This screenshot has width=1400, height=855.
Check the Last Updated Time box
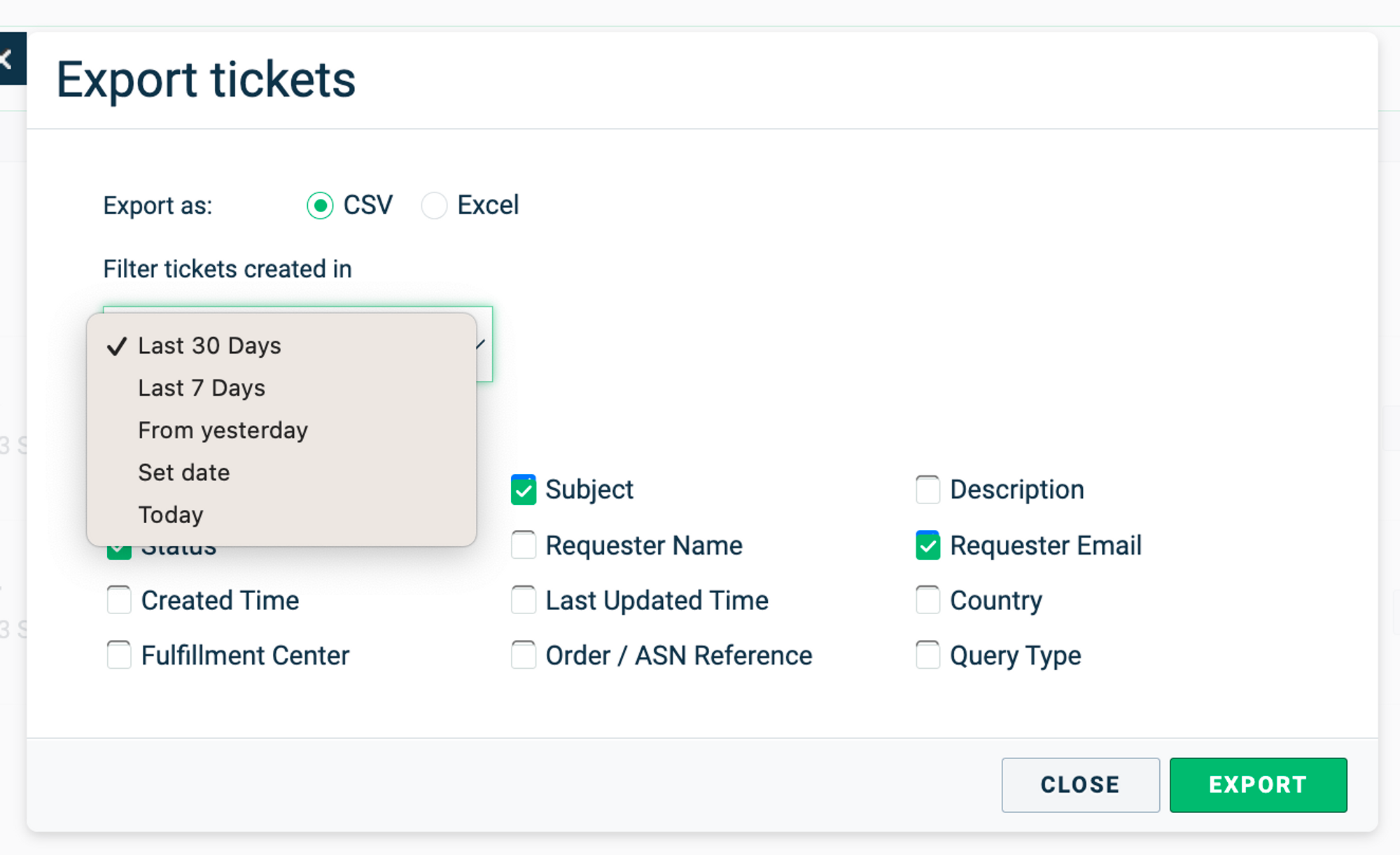tap(524, 600)
